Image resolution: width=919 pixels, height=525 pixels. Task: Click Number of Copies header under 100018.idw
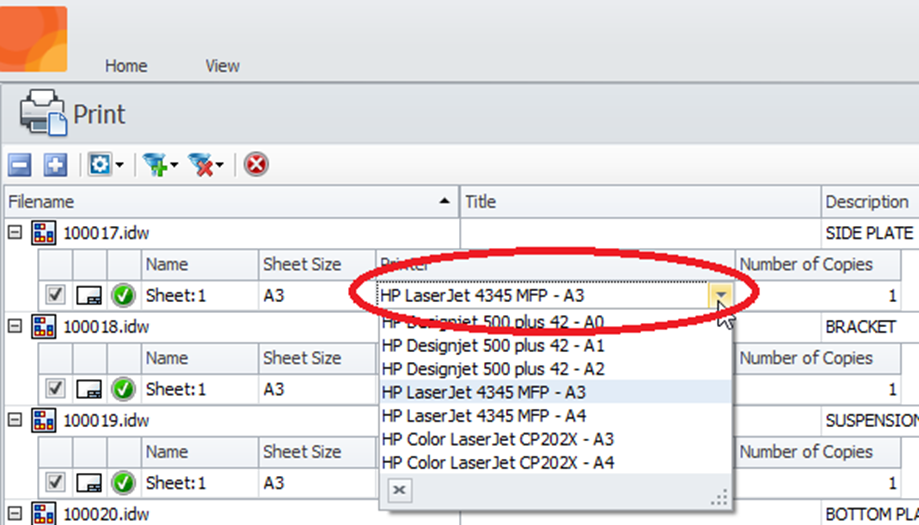[818, 358]
